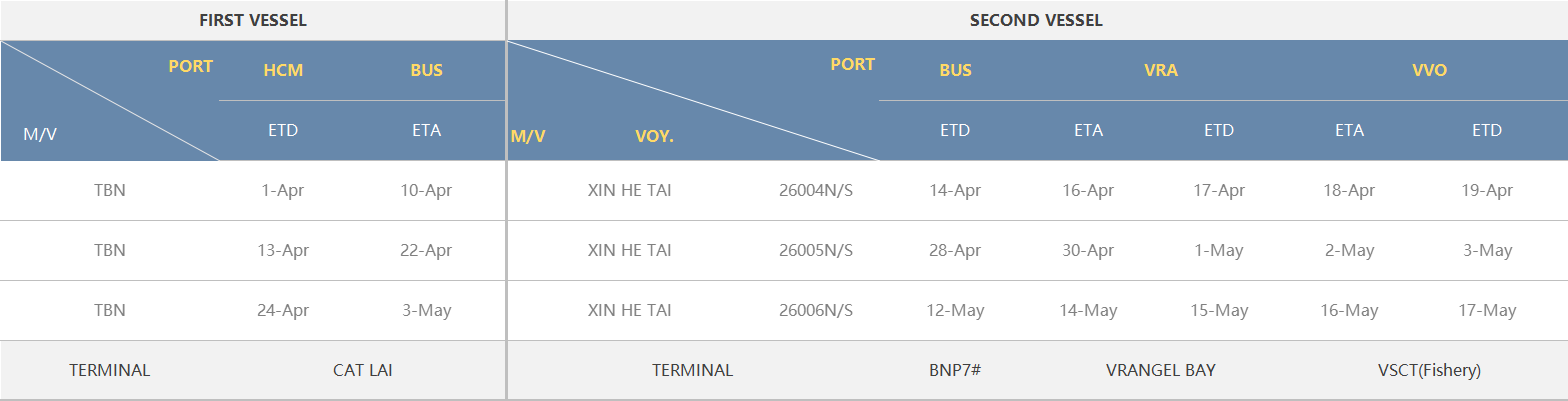
Task: Click the VSCT(Fishery) terminal name
Action: tap(1428, 370)
